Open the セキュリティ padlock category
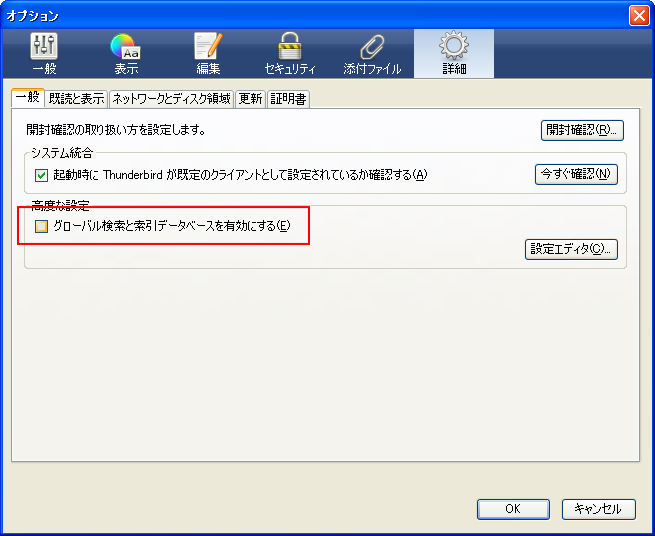Image resolution: width=655 pixels, height=536 pixels. [x=290, y=53]
